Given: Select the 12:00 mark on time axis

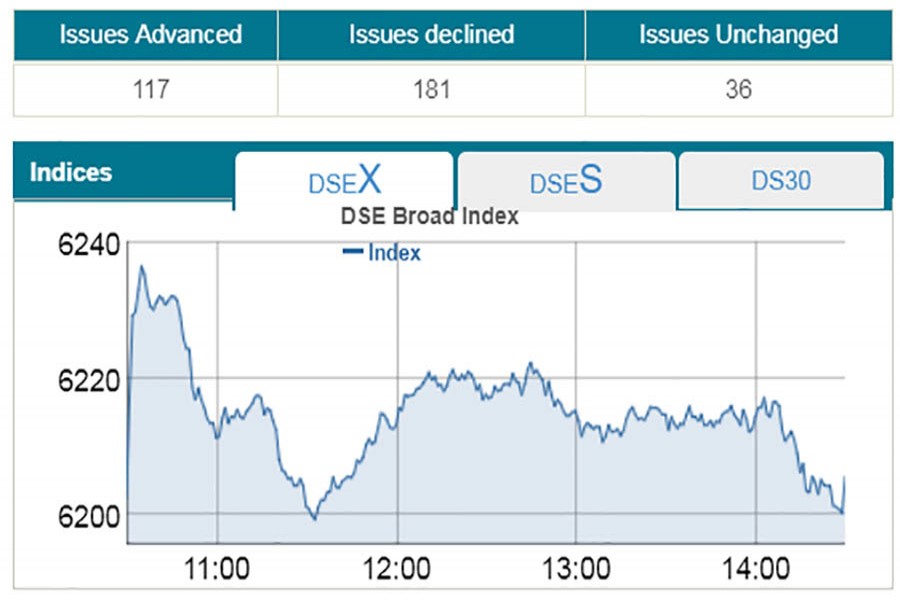Looking at the screenshot, I should pyautogui.click(x=397, y=571).
